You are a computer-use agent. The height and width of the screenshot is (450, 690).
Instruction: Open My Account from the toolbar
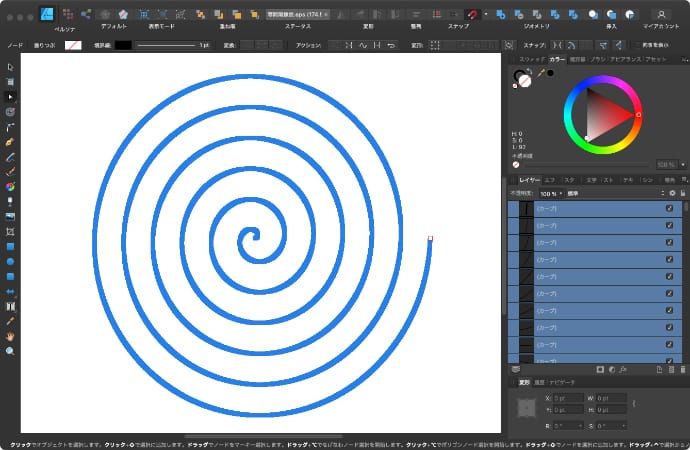[x=662, y=15]
